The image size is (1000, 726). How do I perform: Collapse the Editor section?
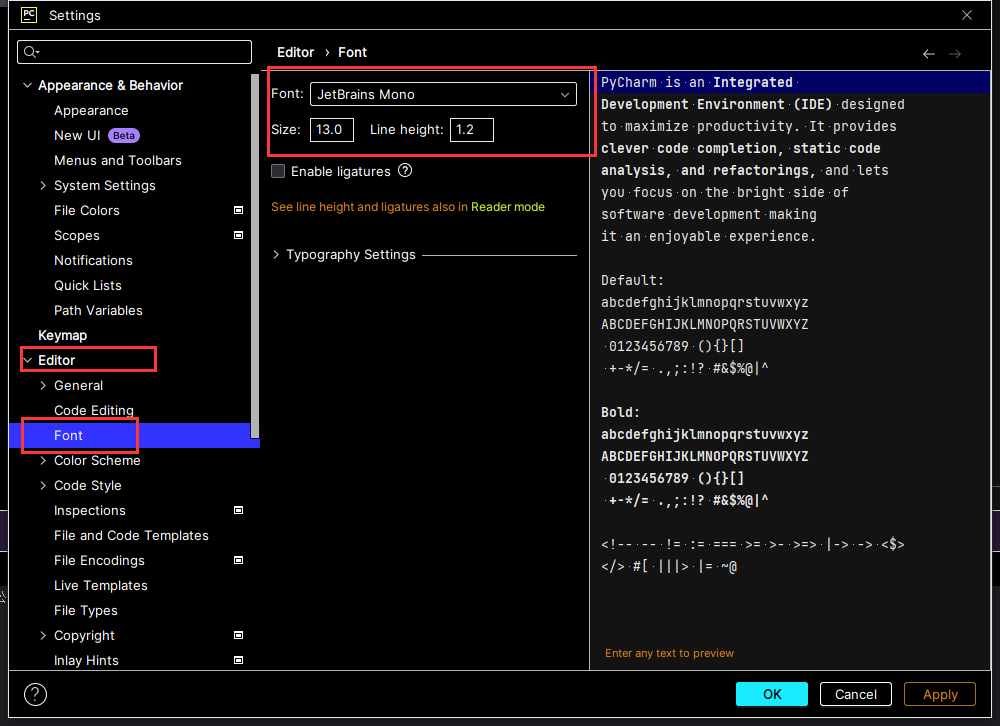coord(27,360)
